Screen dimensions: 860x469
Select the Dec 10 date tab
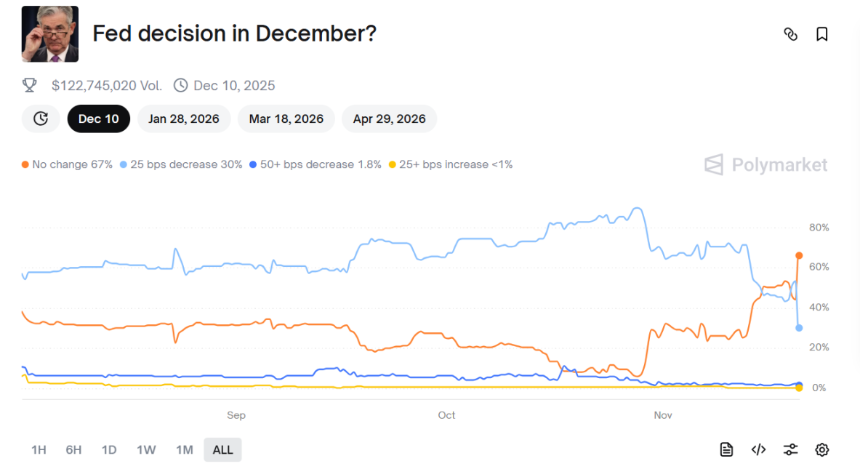click(x=98, y=119)
